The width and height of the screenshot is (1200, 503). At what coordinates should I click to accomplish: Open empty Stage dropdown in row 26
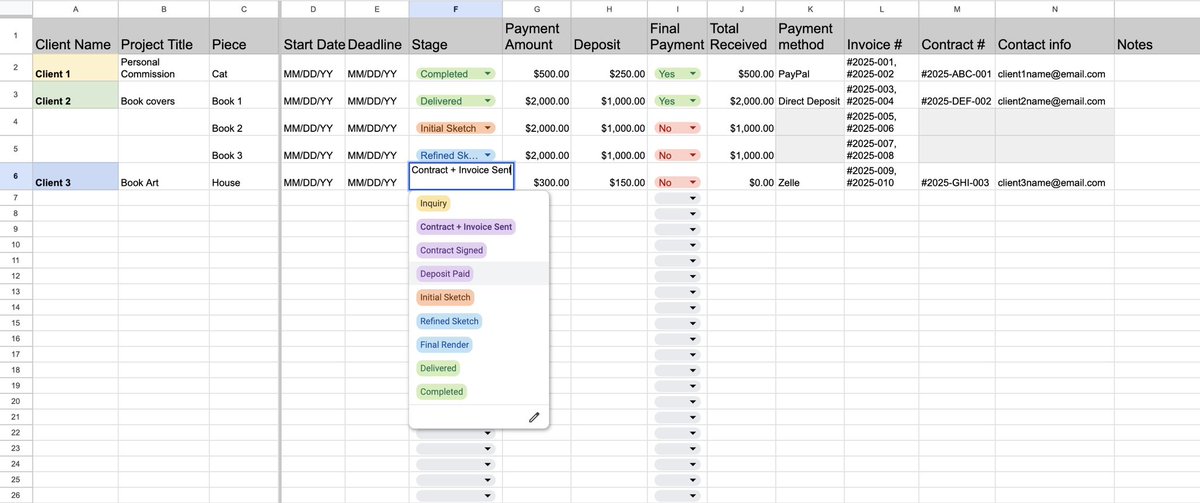tap(455, 495)
